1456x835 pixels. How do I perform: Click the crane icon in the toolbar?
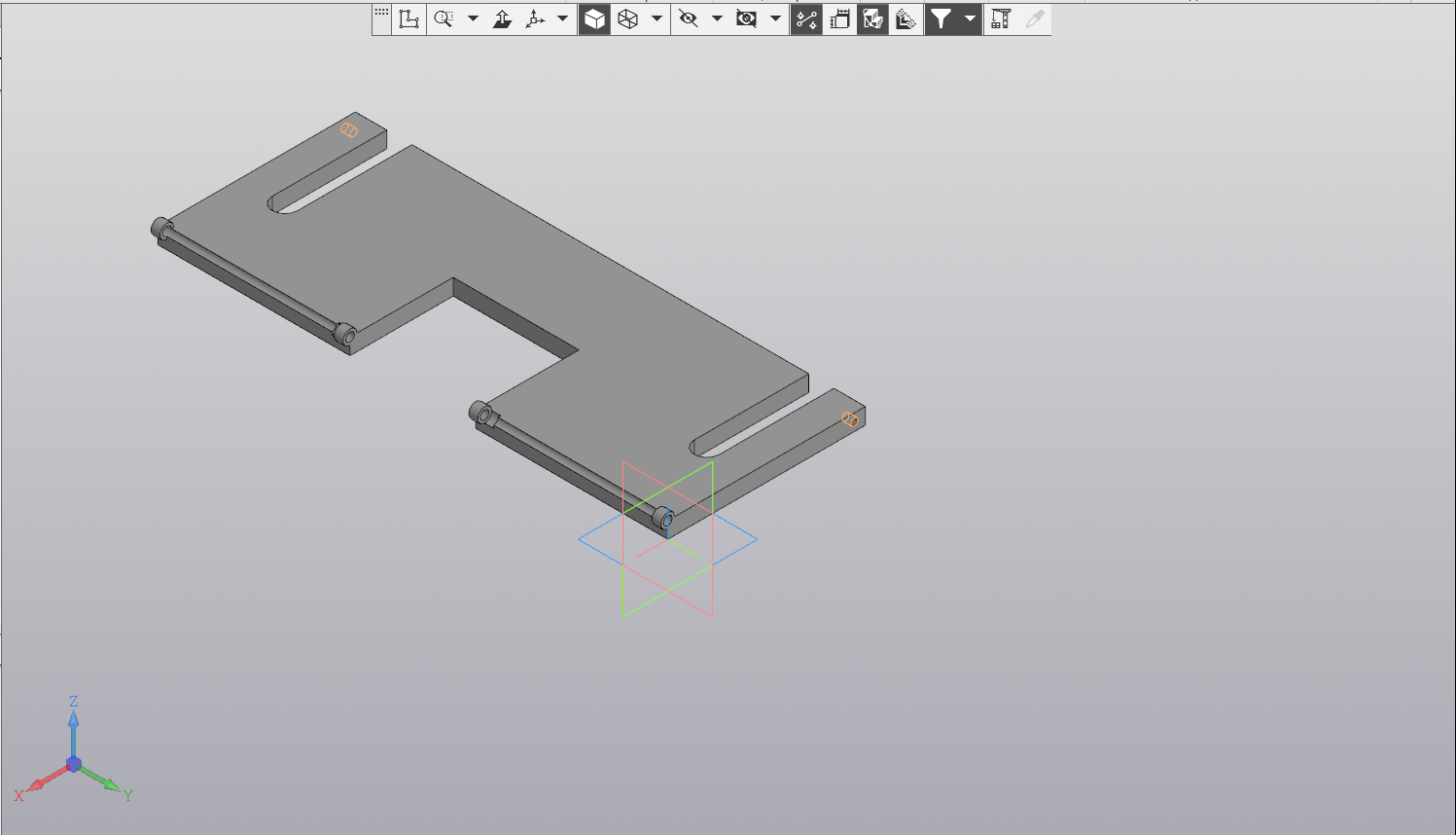point(1000,18)
